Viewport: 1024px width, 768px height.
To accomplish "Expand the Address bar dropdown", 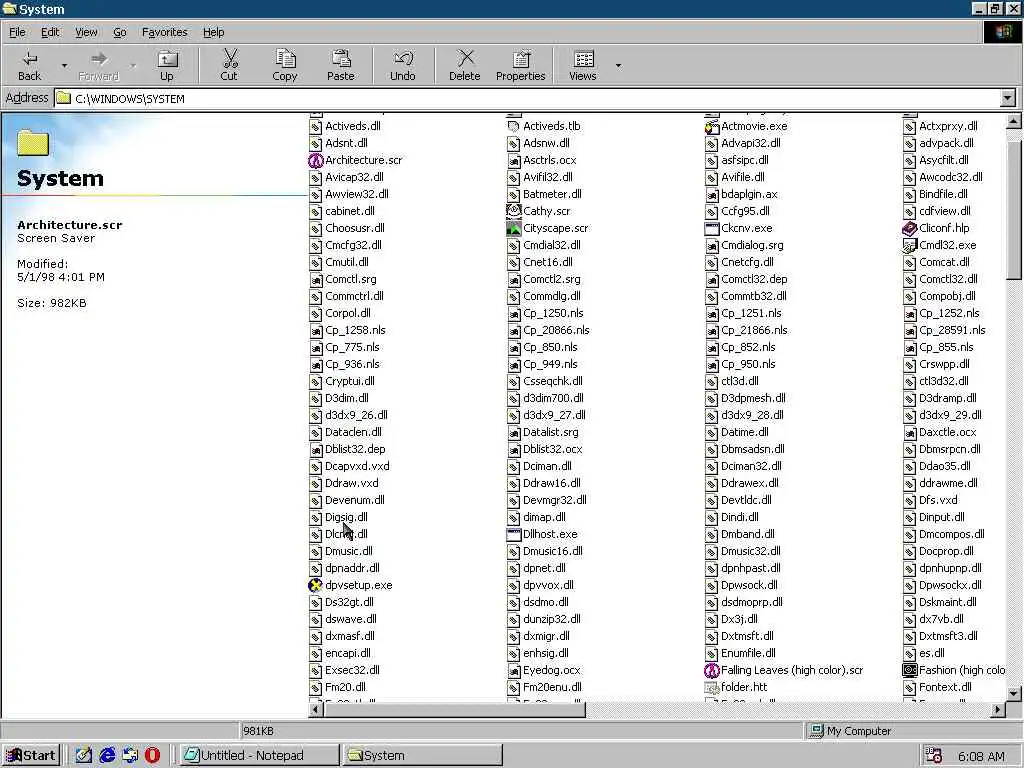I will [1007, 99].
